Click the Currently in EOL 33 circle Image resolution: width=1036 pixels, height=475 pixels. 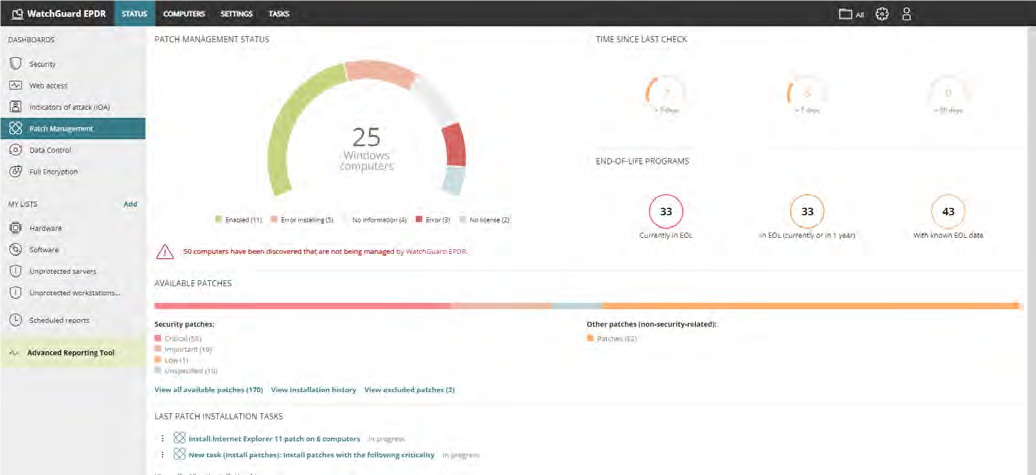(x=666, y=211)
